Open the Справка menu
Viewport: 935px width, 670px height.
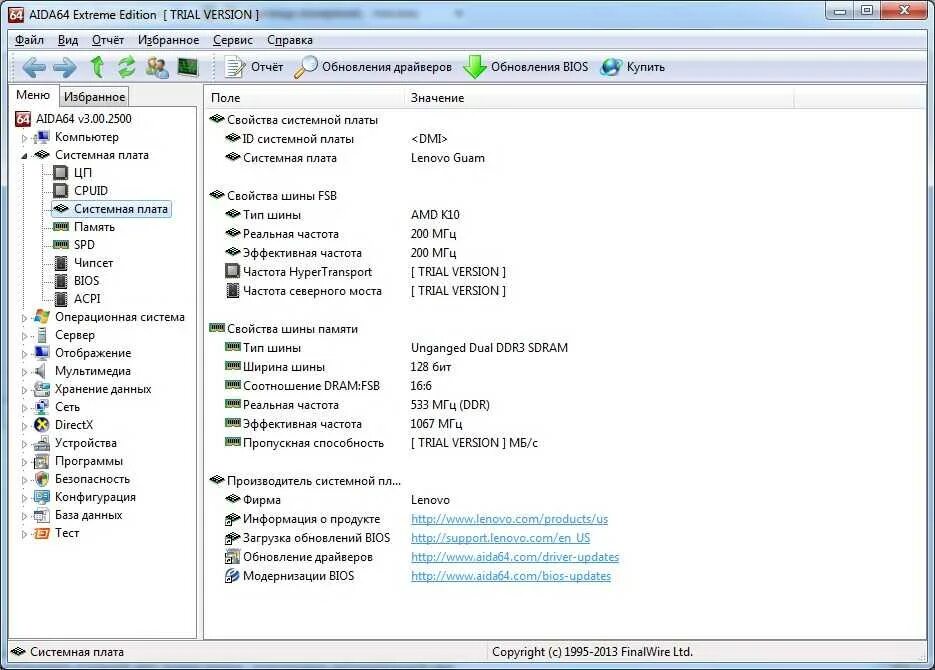click(x=290, y=40)
